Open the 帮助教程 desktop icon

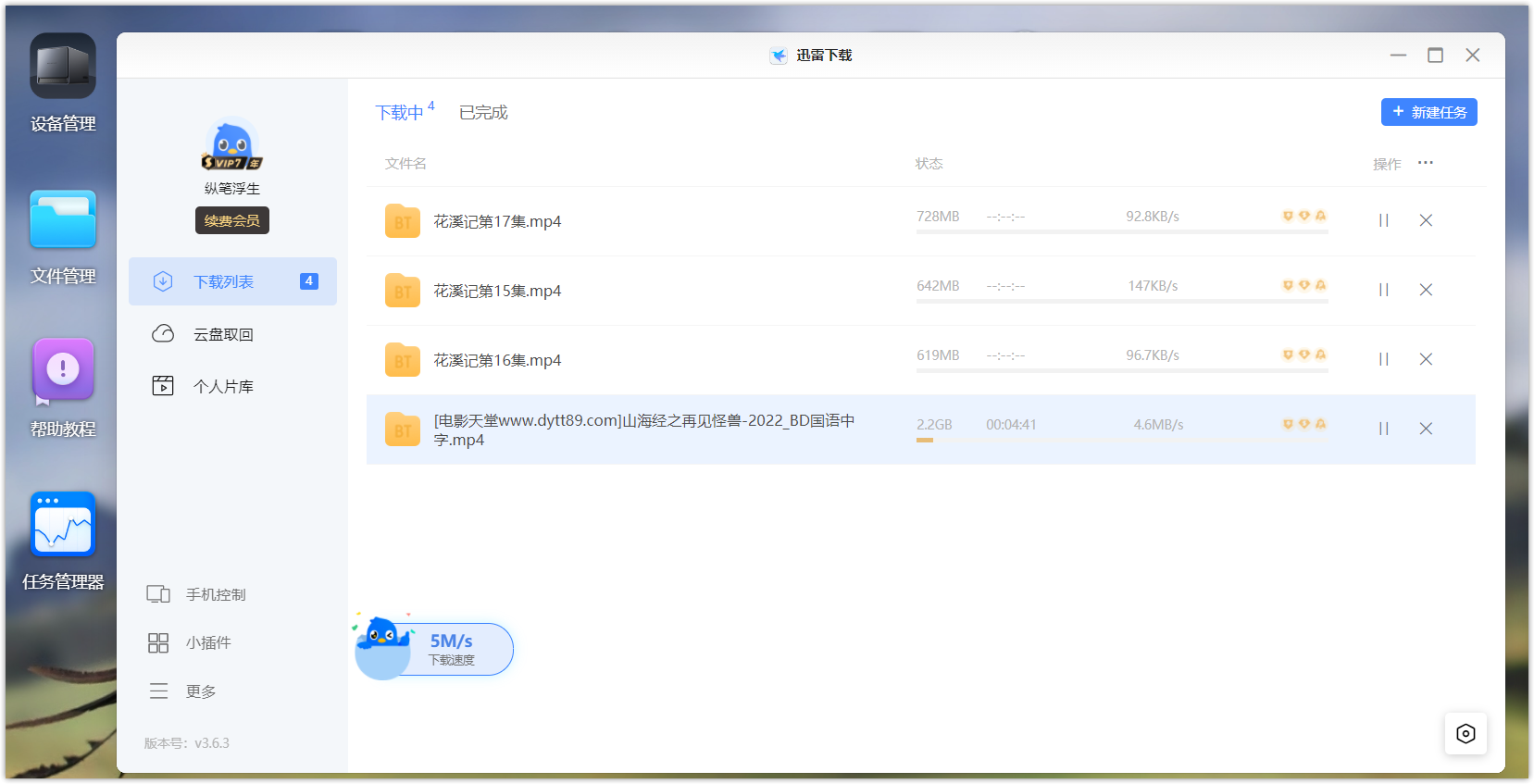(x=63, y=370)
